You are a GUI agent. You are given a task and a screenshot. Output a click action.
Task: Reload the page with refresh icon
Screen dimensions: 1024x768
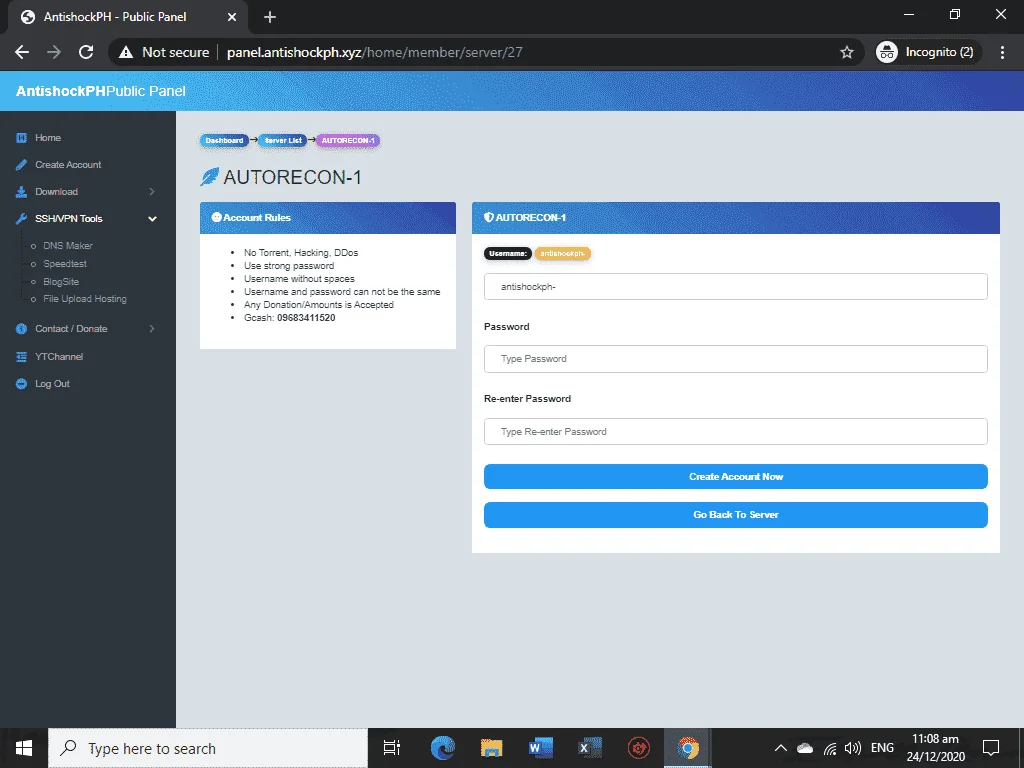coord(86,52)
